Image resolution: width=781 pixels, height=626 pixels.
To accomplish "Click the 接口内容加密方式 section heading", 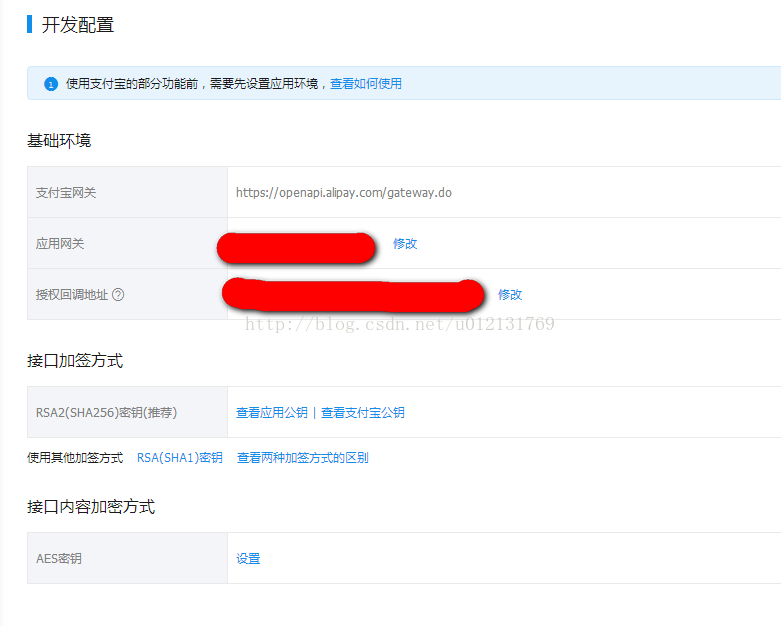I will (x=91, y=507).
